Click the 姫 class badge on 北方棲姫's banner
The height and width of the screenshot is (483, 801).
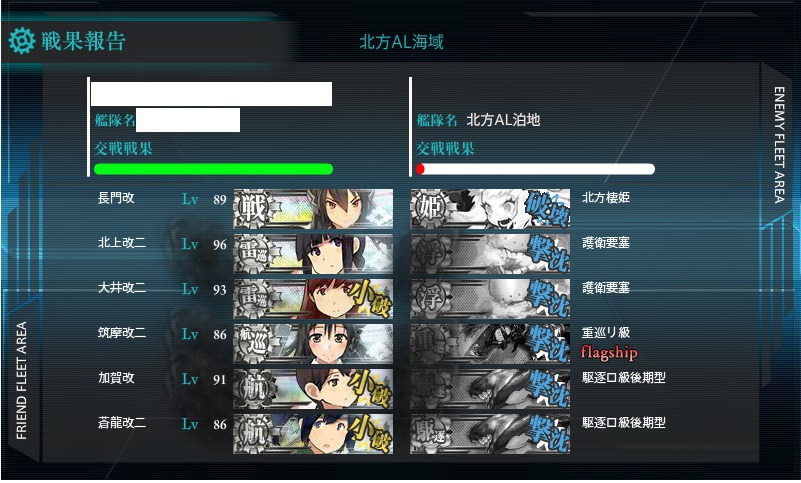coord(430,209)
